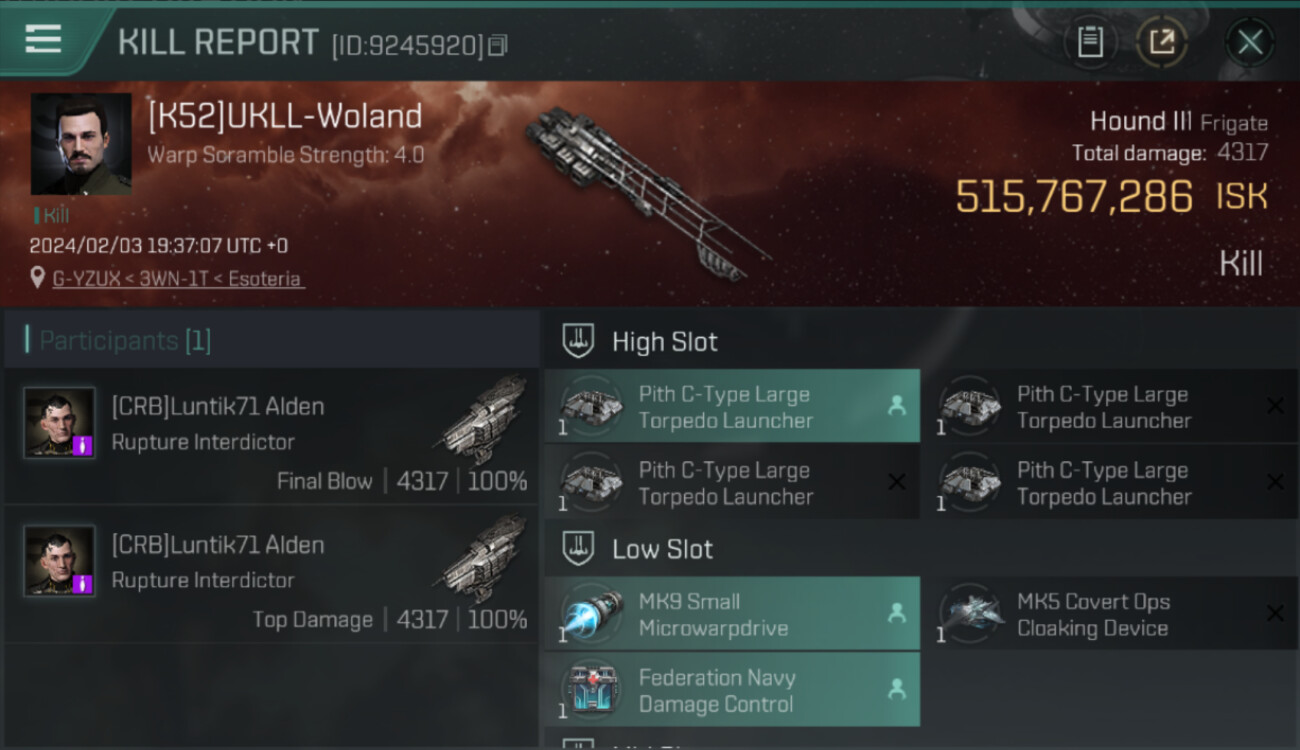Select Final Blow participant Luntik71 Alden
1300x750 pixels.
tap(270, 436)
